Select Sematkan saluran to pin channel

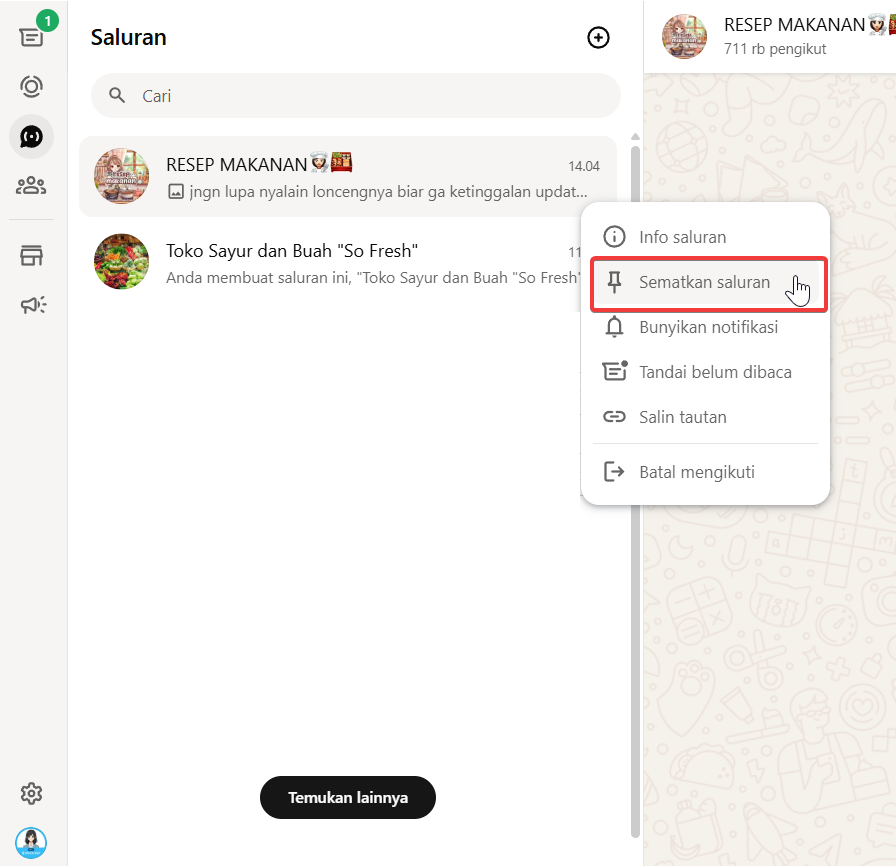tap(705, 283)
